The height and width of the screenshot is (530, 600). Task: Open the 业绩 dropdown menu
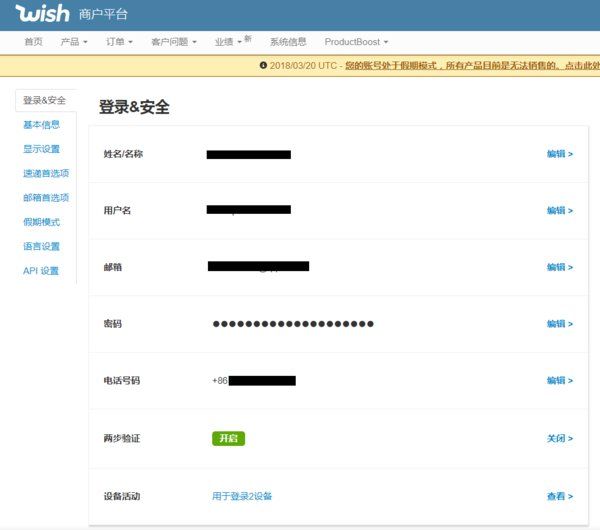coord(230,42)
